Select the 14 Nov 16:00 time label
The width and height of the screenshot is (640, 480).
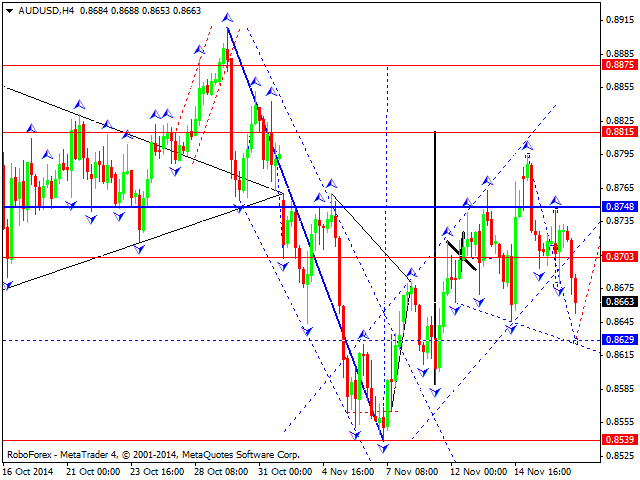tap(542, 471)
